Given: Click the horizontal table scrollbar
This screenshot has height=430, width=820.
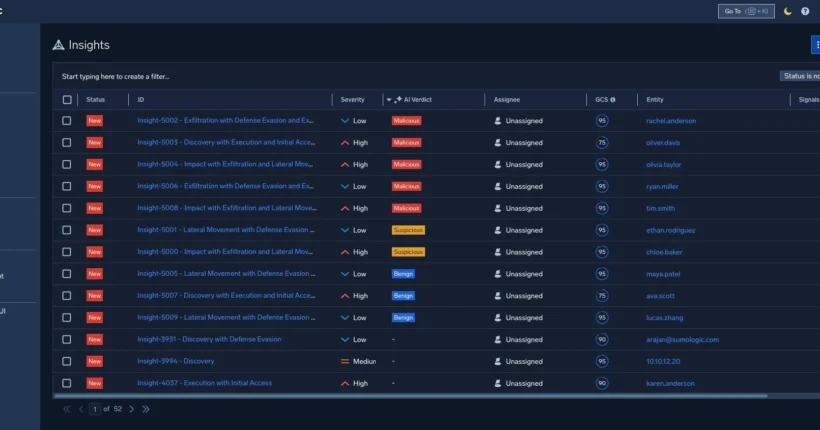Looking at the screenshot, I should (x=411, y=396).
